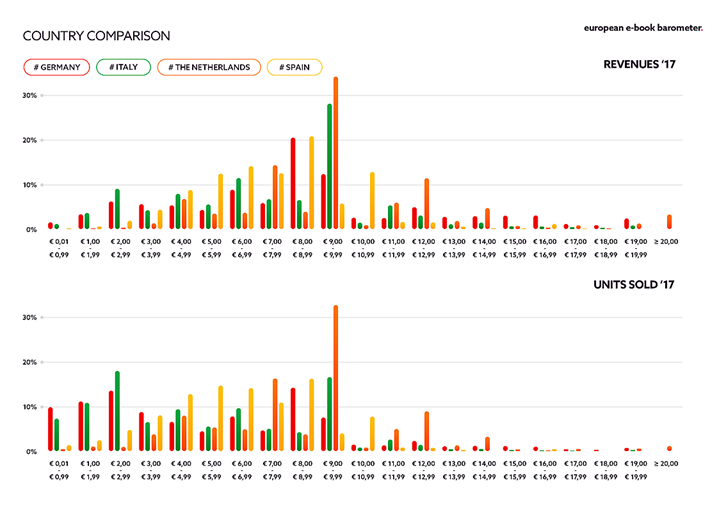Click the € 12,00 – € 12,99 label under Revenues chart
Screen dimensions: 710x510
(x=423, y=248)
